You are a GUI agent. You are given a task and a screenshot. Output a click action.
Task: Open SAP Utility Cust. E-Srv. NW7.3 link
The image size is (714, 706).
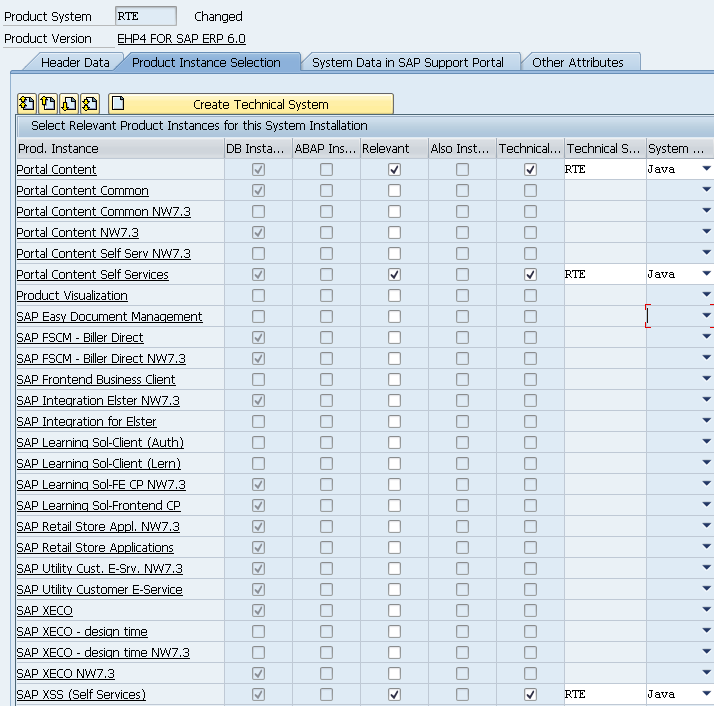point(99,568)
